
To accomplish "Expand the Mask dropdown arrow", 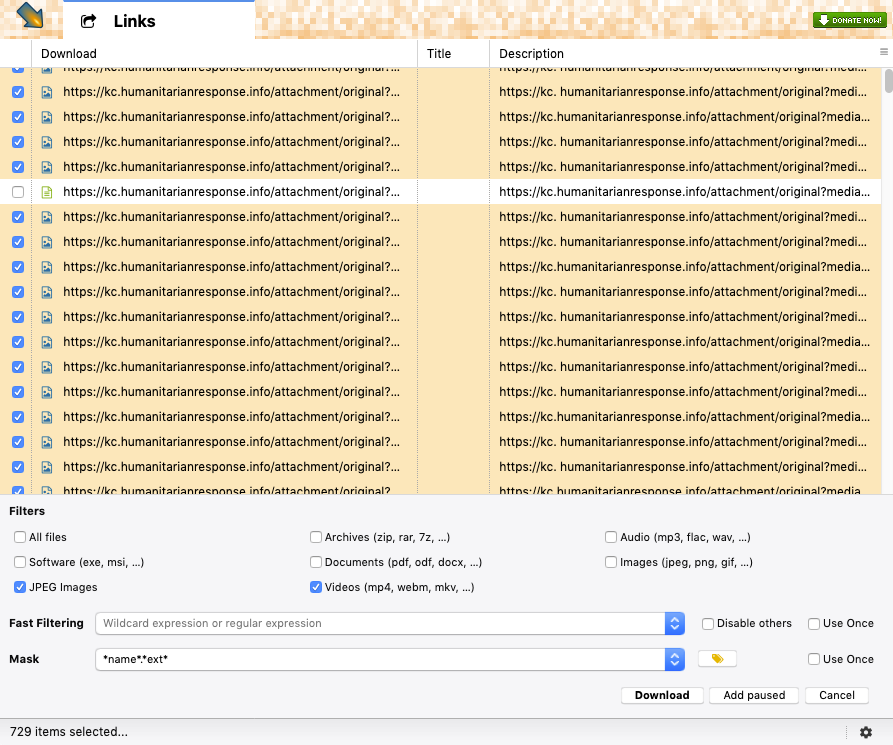I will coord(674,659).
